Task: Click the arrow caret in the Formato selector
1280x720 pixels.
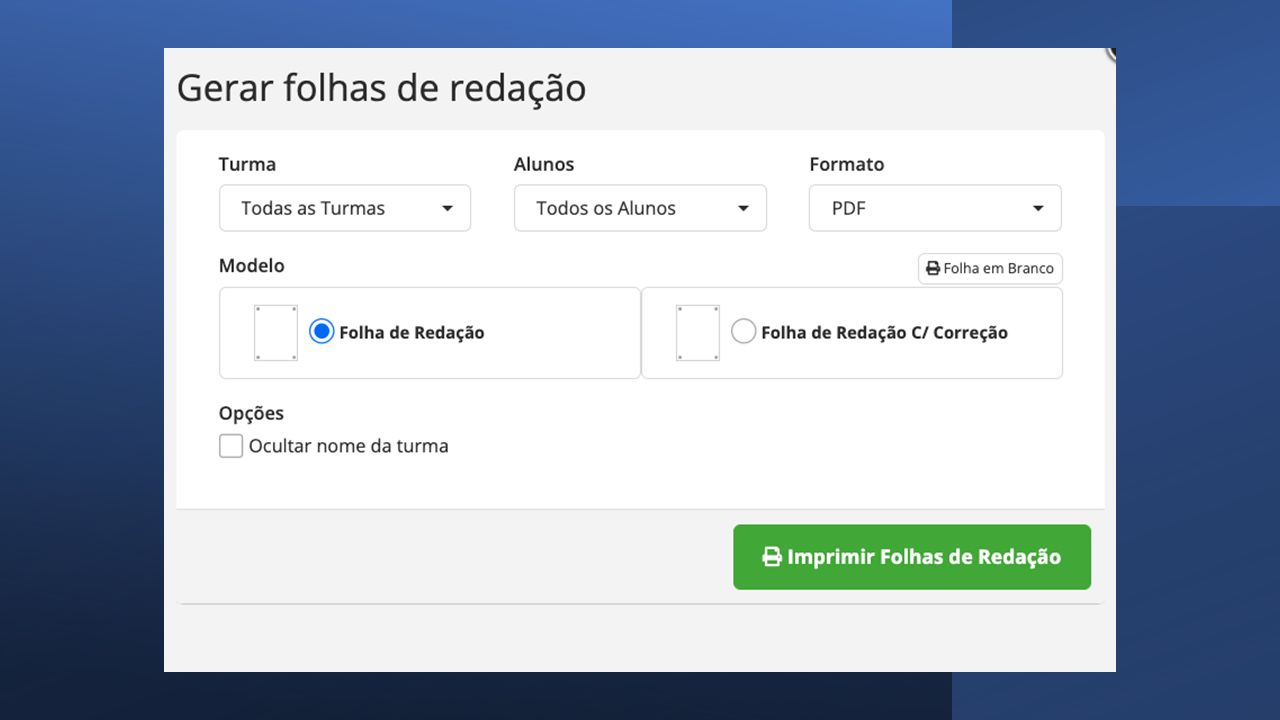Action: coord(1038,209)
